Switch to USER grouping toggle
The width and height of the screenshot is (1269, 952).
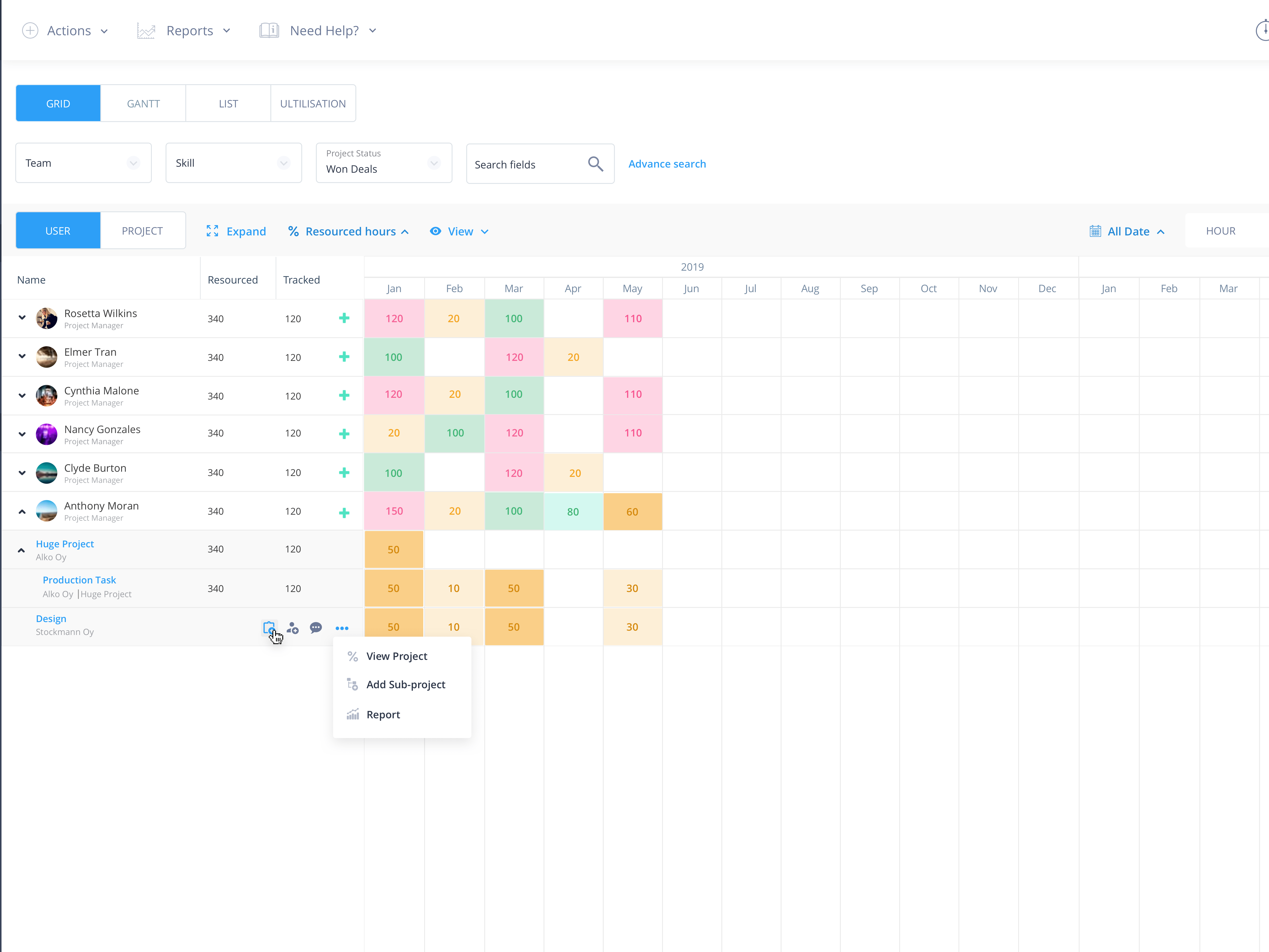tap(58, 231)
